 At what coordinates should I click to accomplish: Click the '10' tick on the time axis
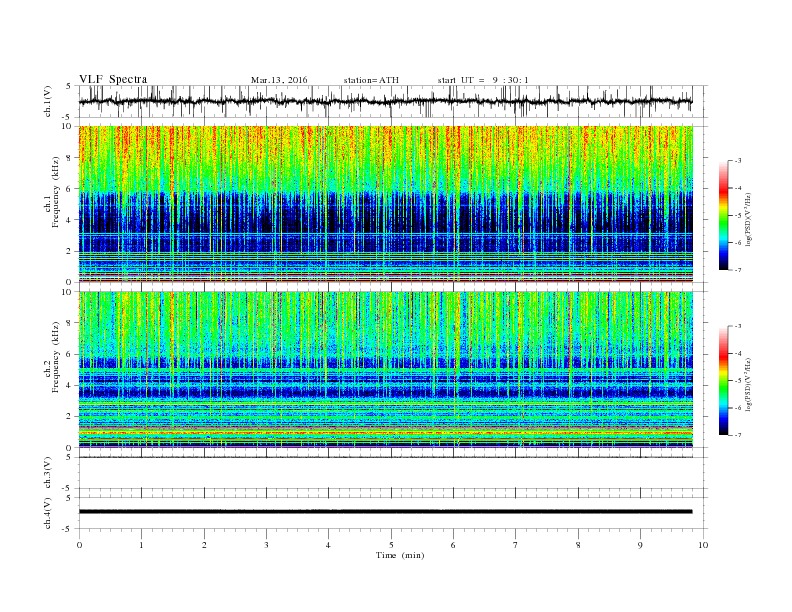click(703, 545)
